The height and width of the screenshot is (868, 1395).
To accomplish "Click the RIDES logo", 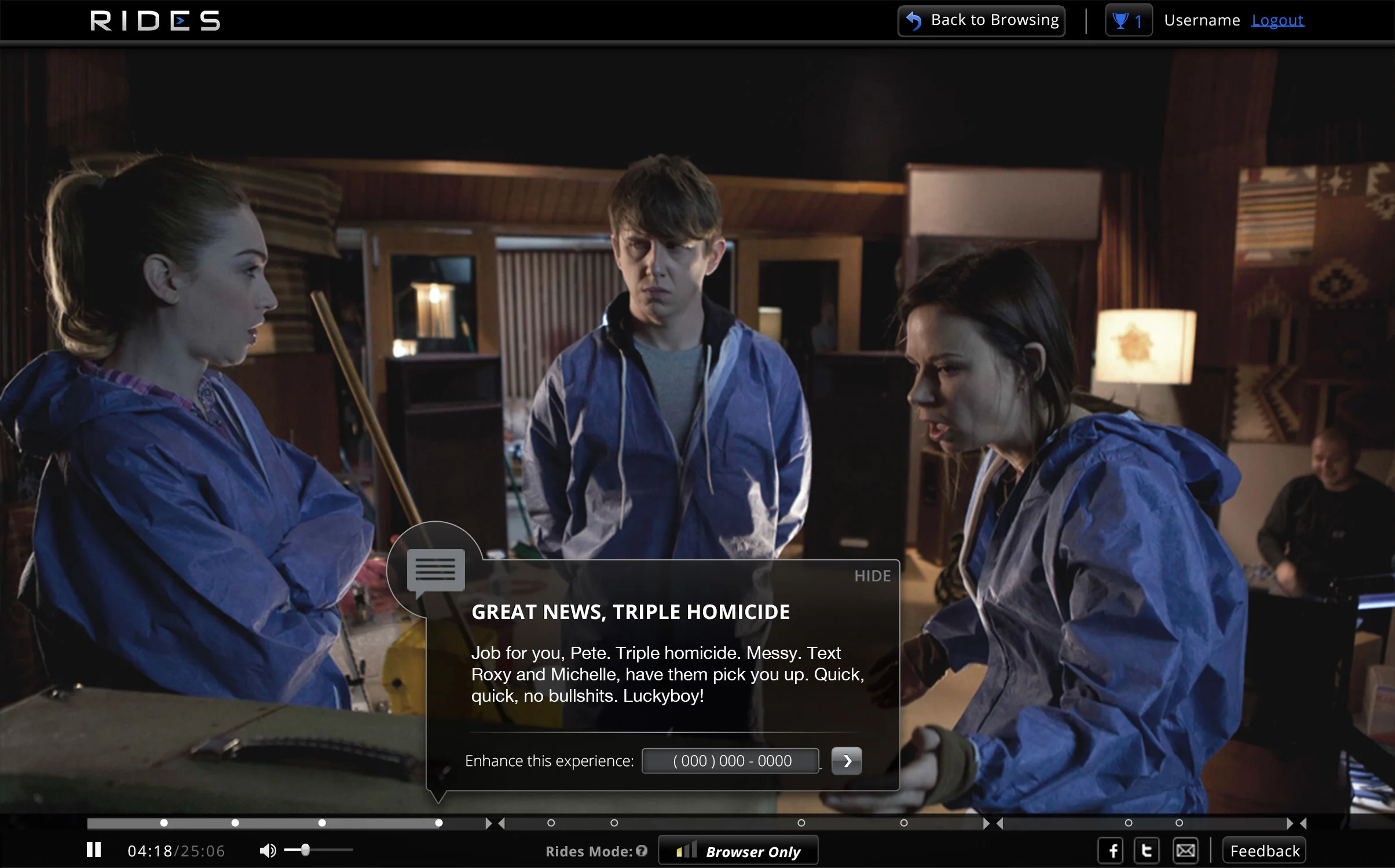I will pyautogui.click(x=155, y=21).
